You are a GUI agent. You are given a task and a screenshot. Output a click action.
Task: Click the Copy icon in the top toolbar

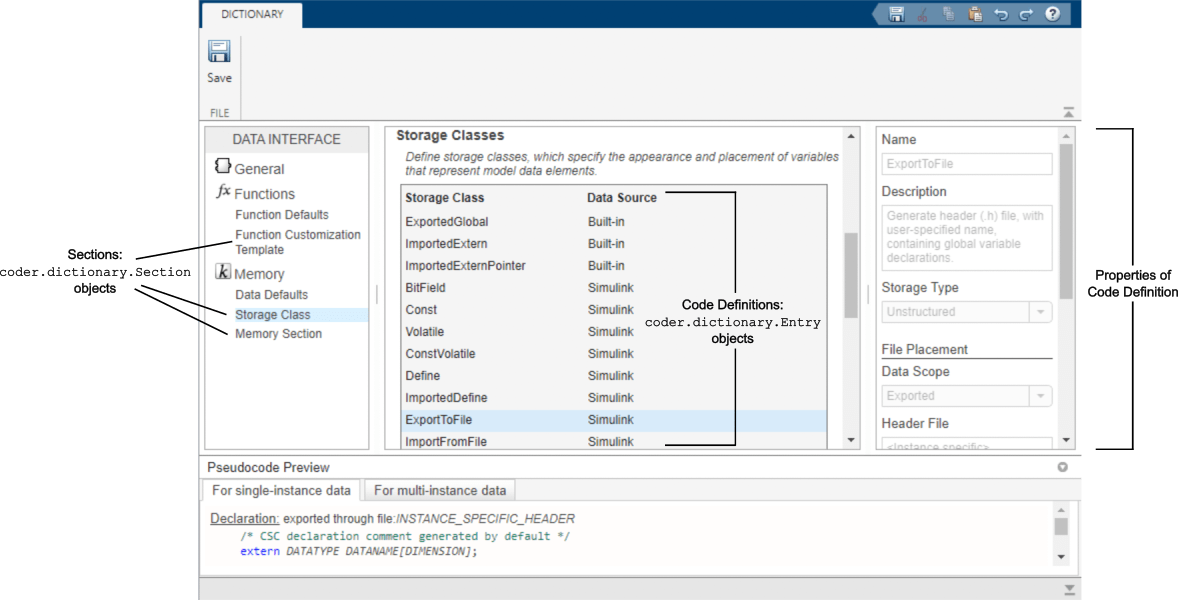(948, 14)
